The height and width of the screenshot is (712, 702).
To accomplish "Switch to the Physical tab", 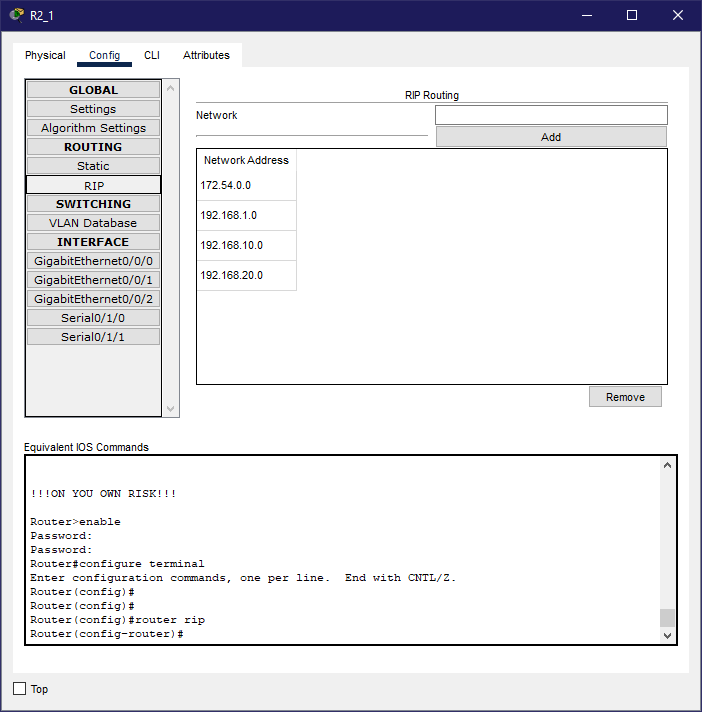I will [45, 55].
